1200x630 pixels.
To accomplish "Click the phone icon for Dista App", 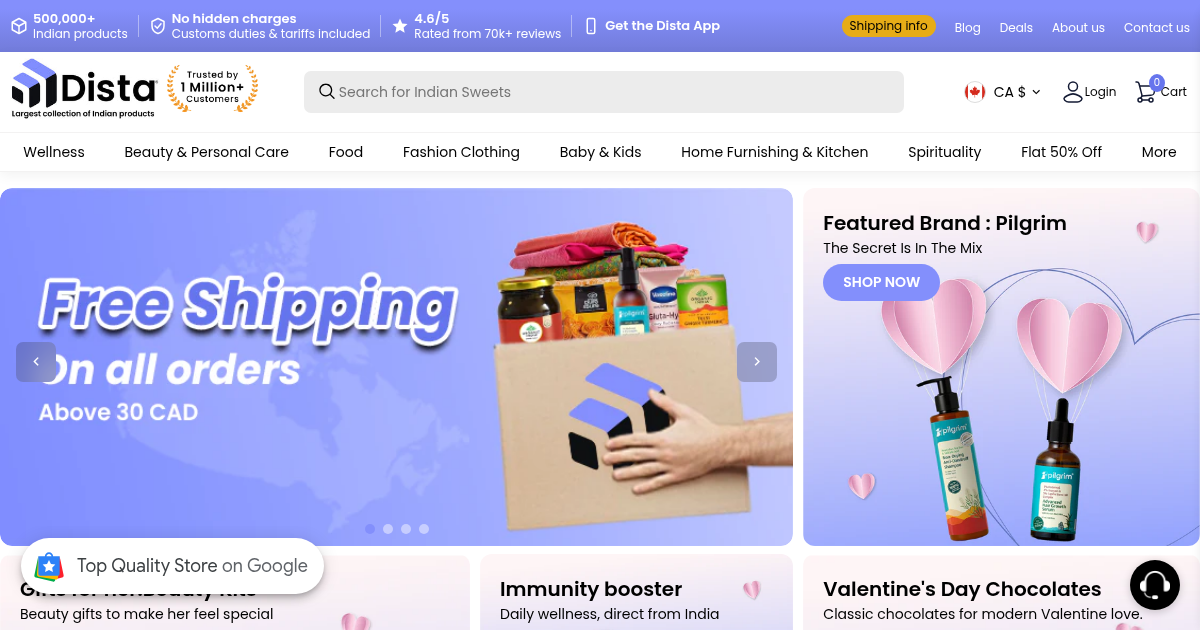I will (591, 26).
